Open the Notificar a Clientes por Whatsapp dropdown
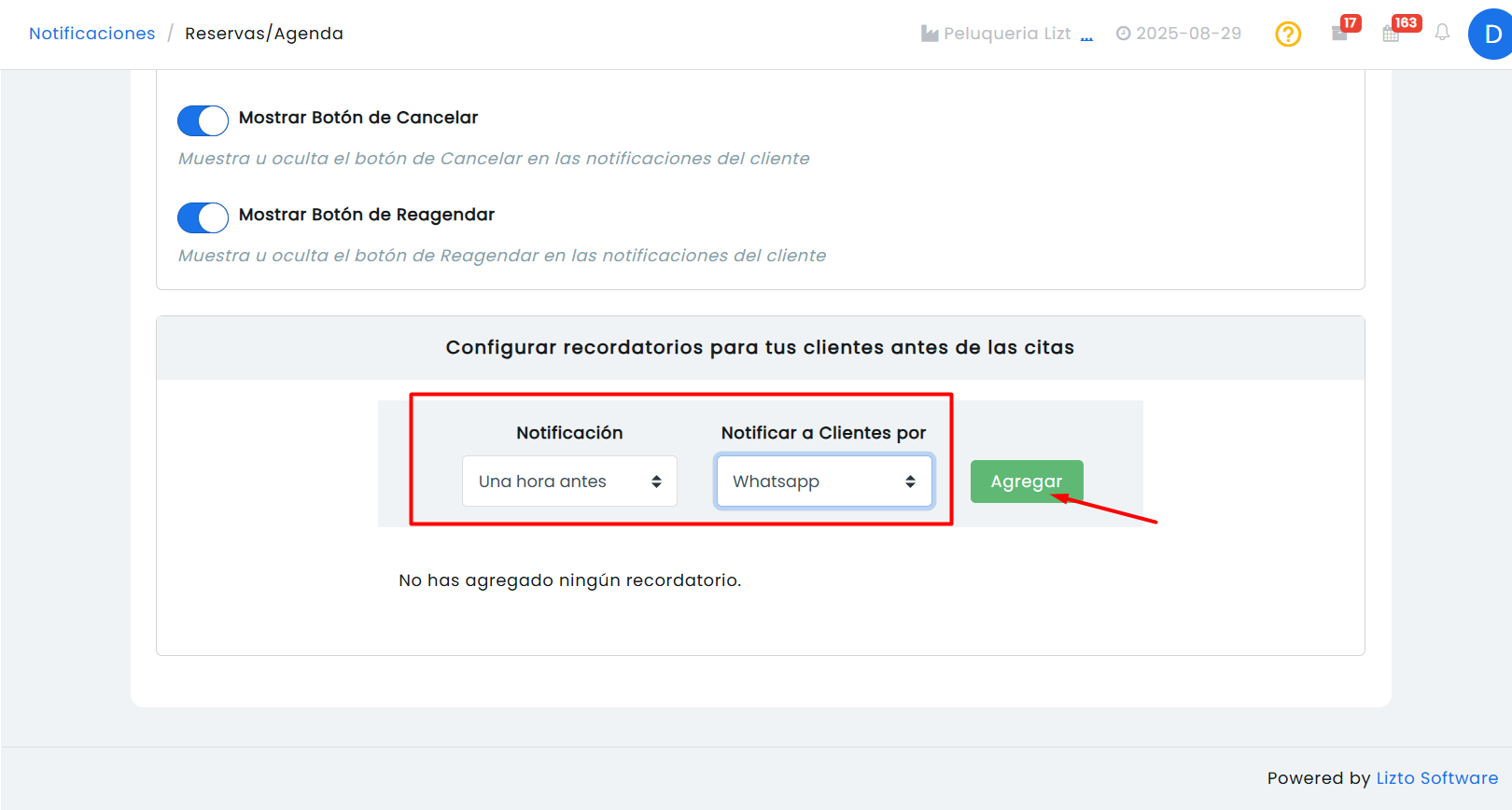Screen dimensions: 1512x810 tap(824, 482)
